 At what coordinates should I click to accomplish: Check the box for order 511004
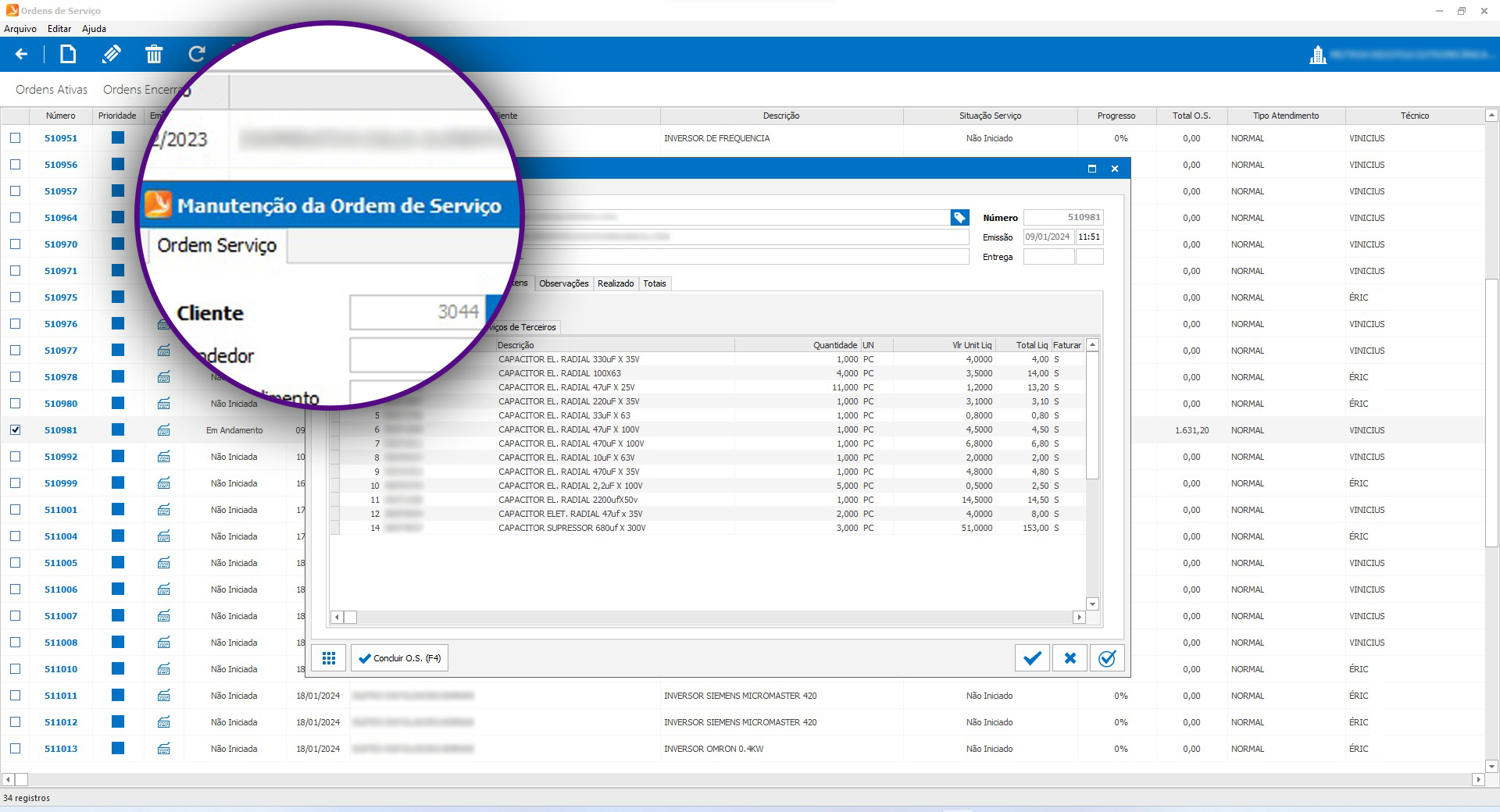(x=15, y=536)
